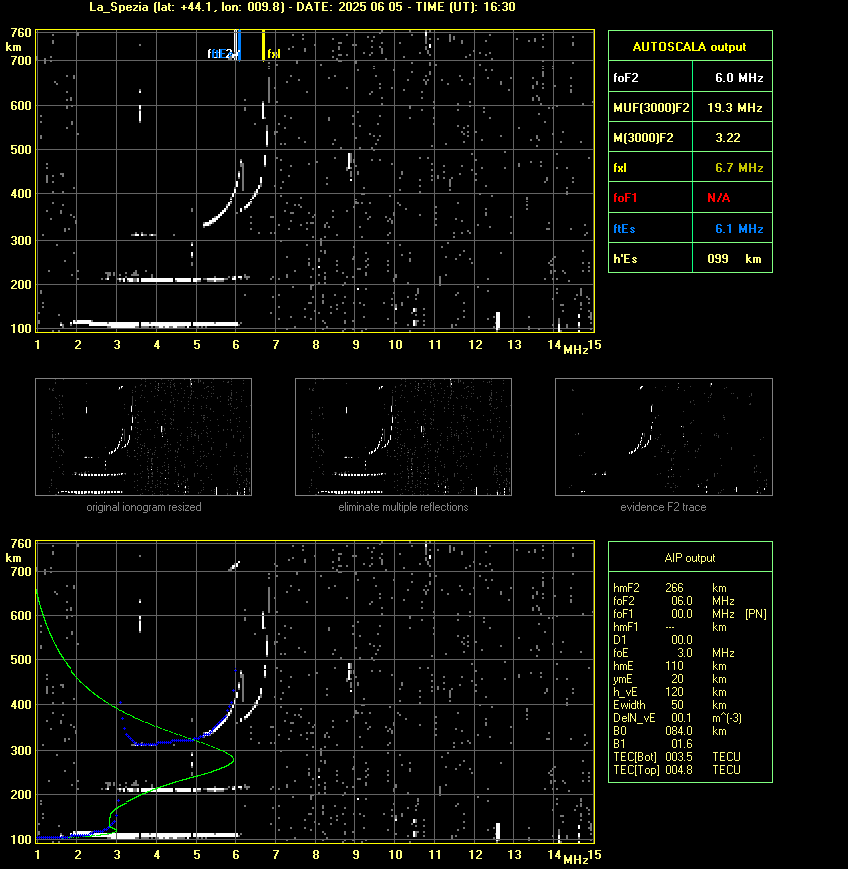Click the blue 'ftEs' row label
The width and height of the screenshot is (848, 869).
pyautogui.click(x=624, y=228)
